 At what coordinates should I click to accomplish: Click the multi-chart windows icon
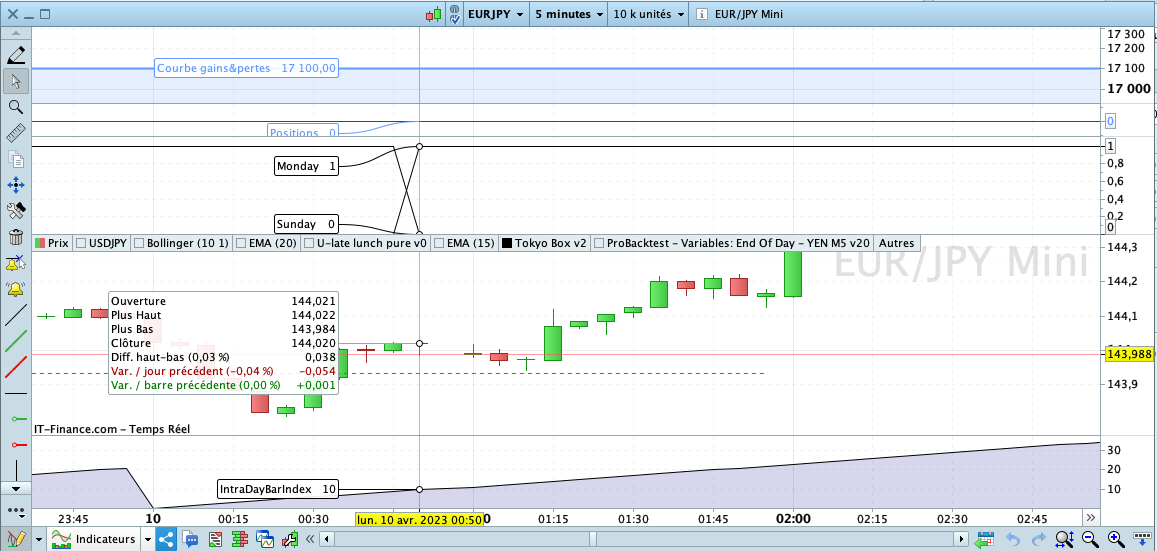click(x=264, y=539)
